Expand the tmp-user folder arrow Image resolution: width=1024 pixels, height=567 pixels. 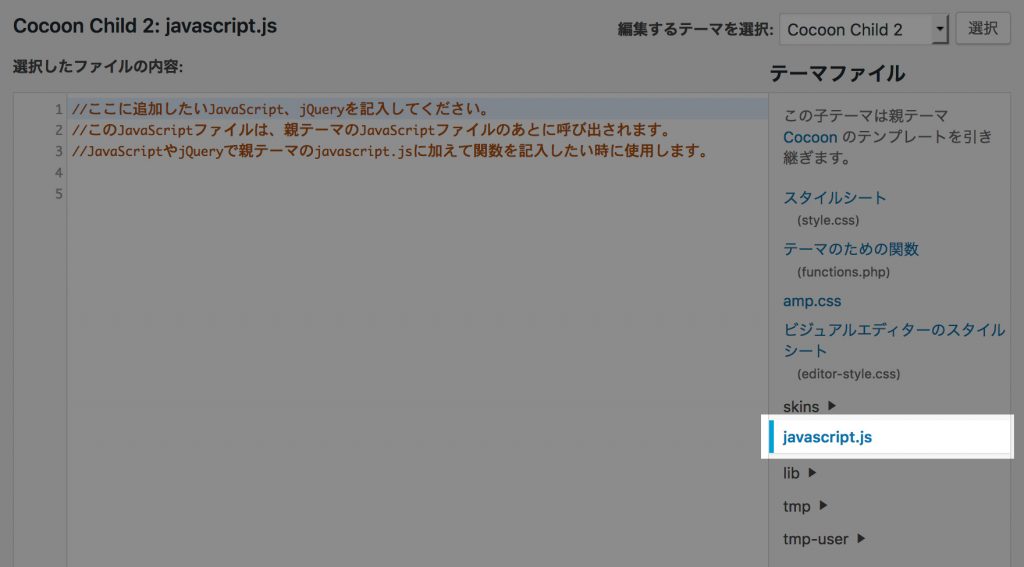point(861,539)
